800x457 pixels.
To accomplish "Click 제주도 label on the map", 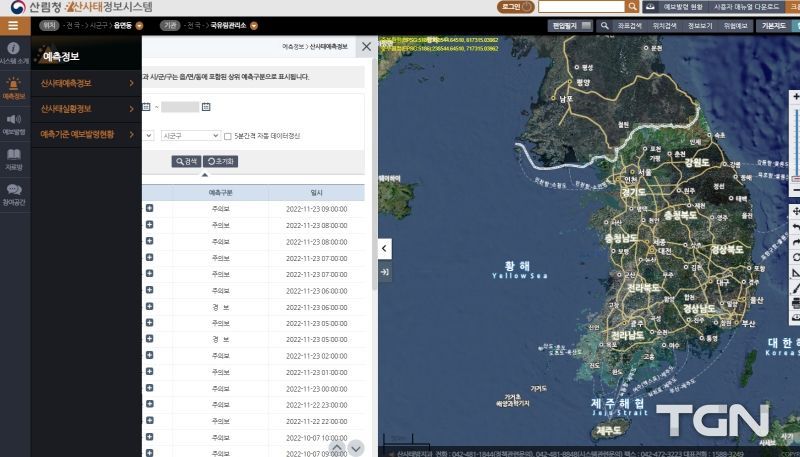I will [608, 430].
